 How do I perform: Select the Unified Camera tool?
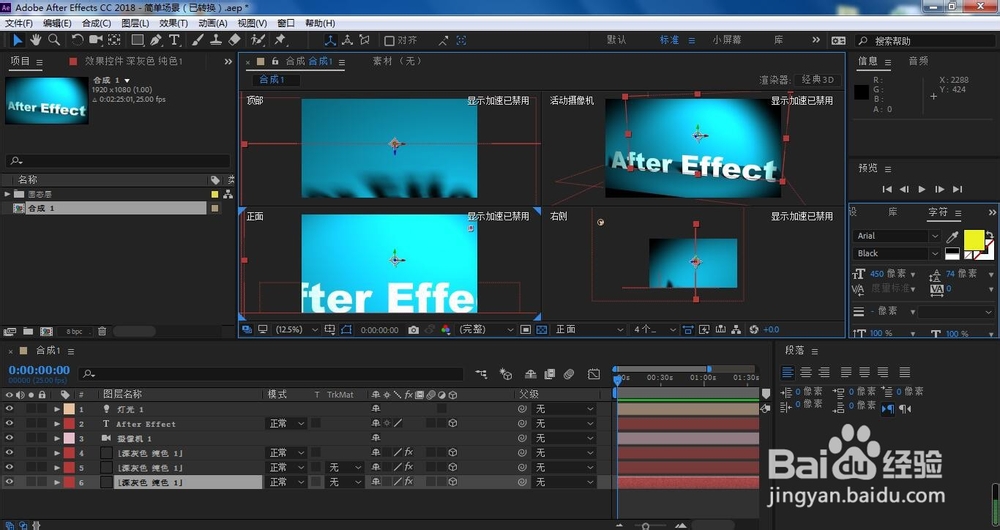point(96,40)
